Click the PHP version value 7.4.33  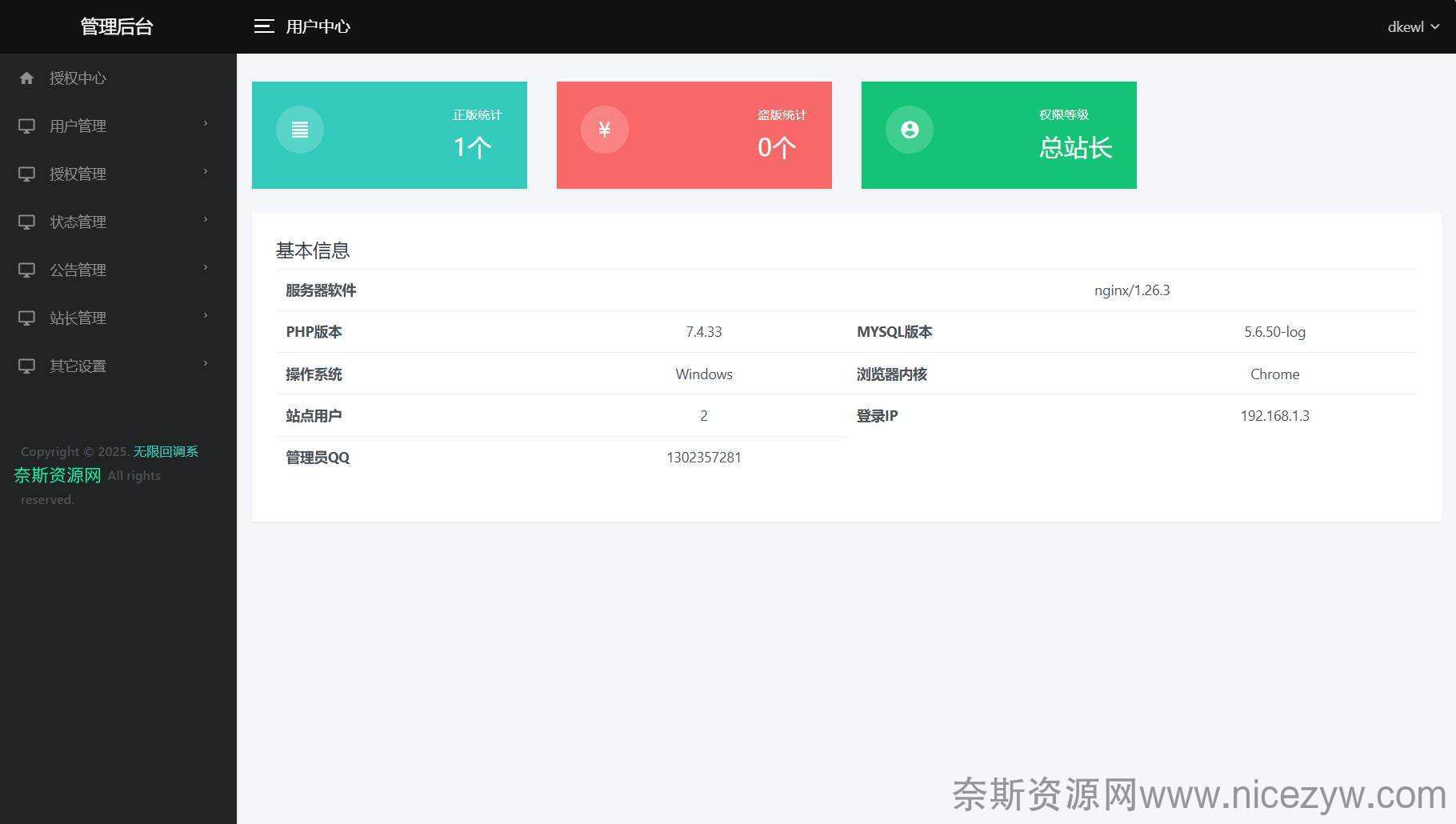click(704, 332)
